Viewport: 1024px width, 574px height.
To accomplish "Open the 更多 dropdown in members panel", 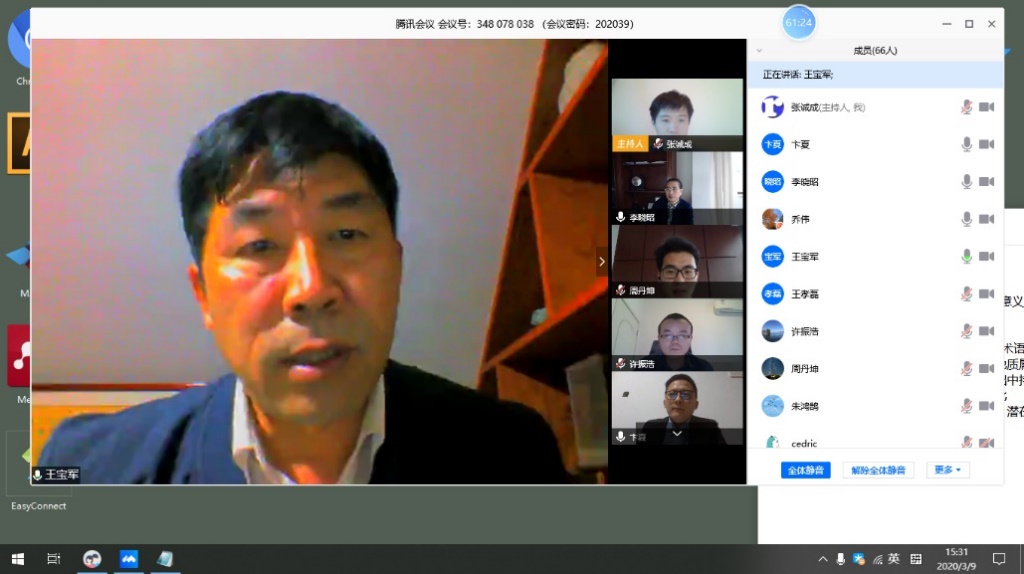I will click(947, 470).
